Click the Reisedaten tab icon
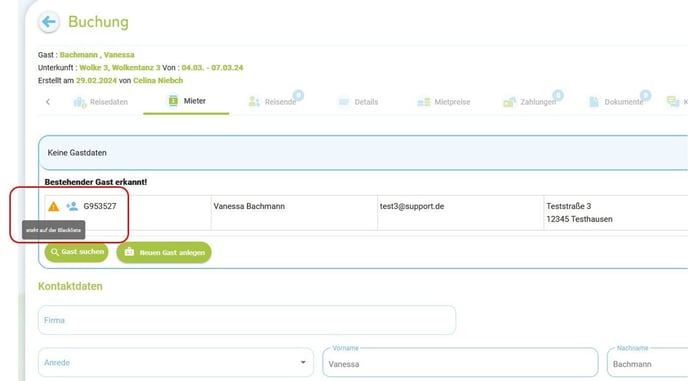This screenshot has height=381, width=688. pos(80,102)
